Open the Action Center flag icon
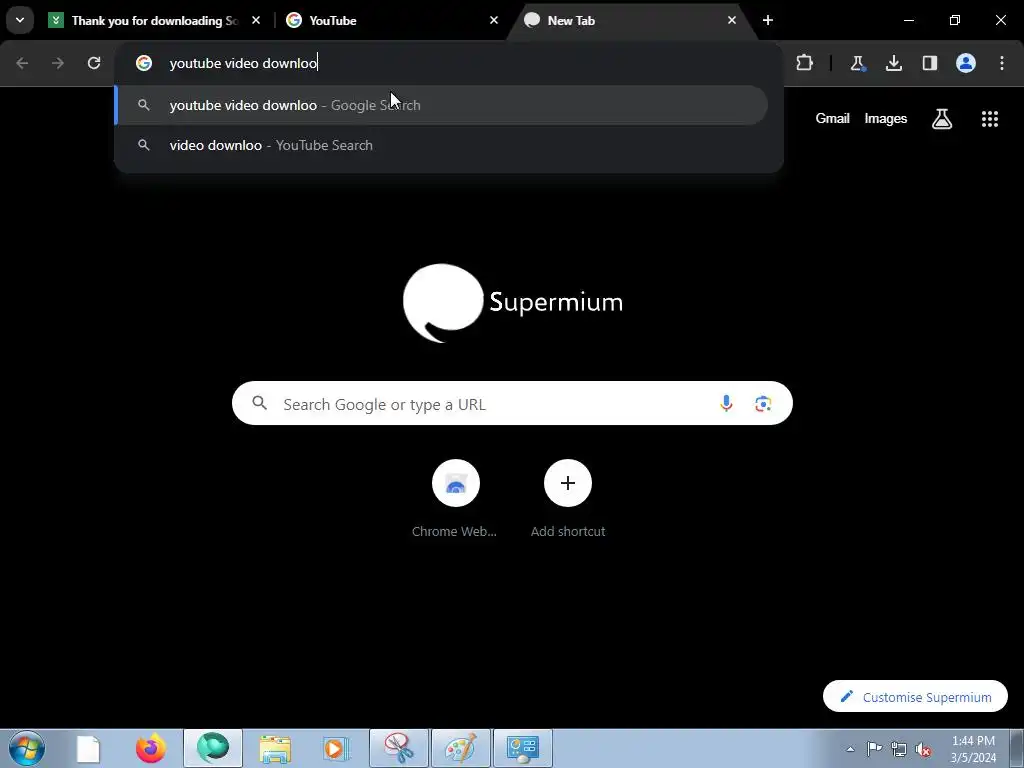 click(874, 749)
